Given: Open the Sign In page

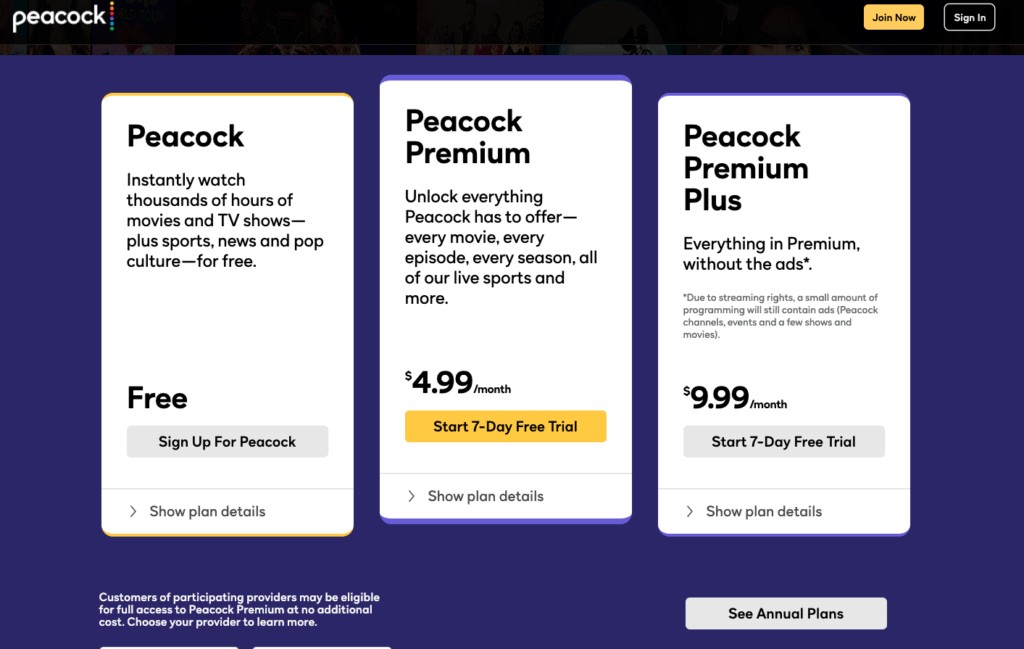Looking at the screenshot, I should (969, 17).
